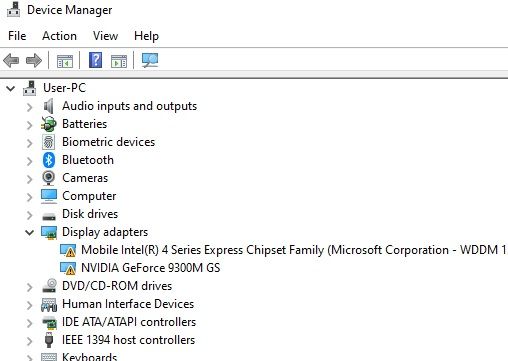This screenshot has height=361, width=508.
Task: Expand the DVD/CD-ROM drives category
Action: pos(30,287)
